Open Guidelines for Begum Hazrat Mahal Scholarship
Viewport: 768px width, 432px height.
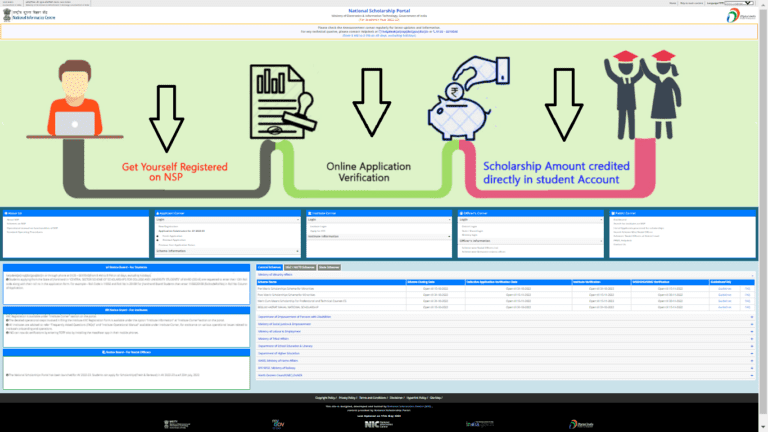click(x=724, y=307)
